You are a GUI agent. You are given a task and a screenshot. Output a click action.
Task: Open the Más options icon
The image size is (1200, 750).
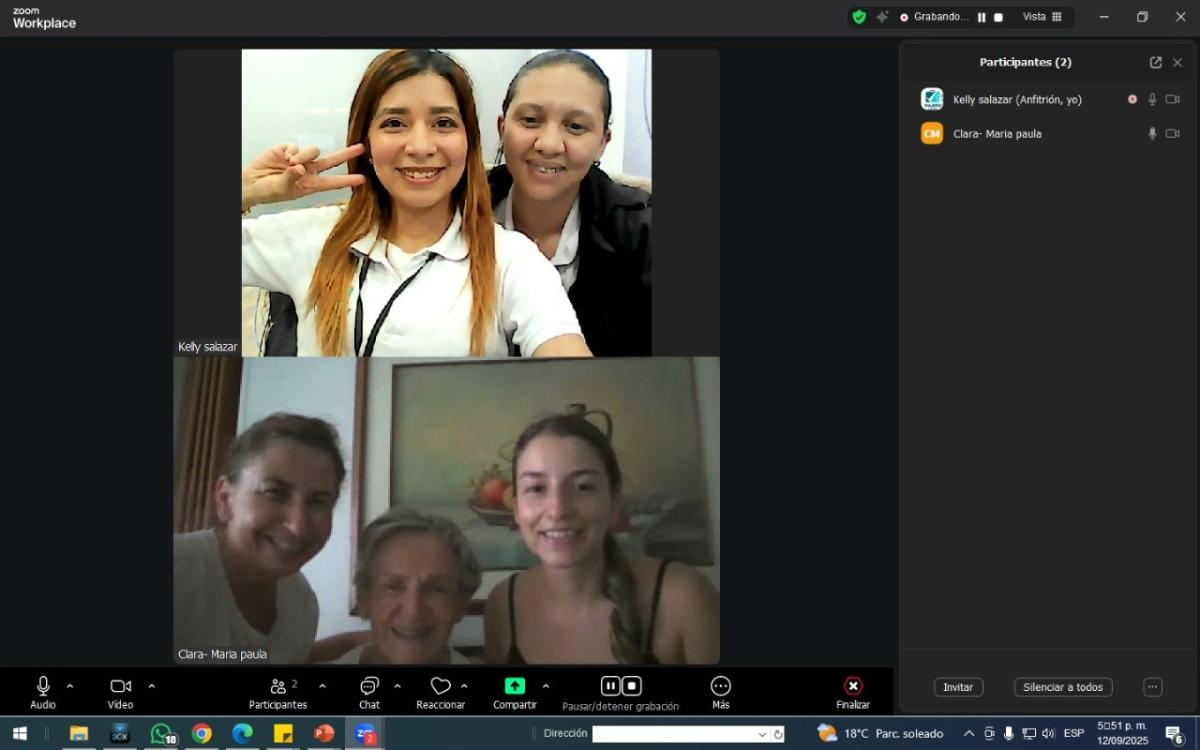[x=721, y=687]
